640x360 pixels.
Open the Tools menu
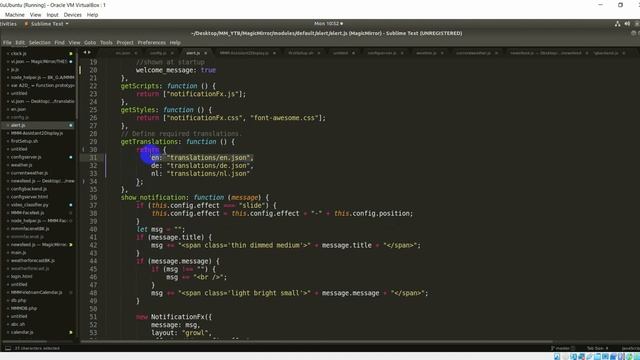tap(106, 42)
